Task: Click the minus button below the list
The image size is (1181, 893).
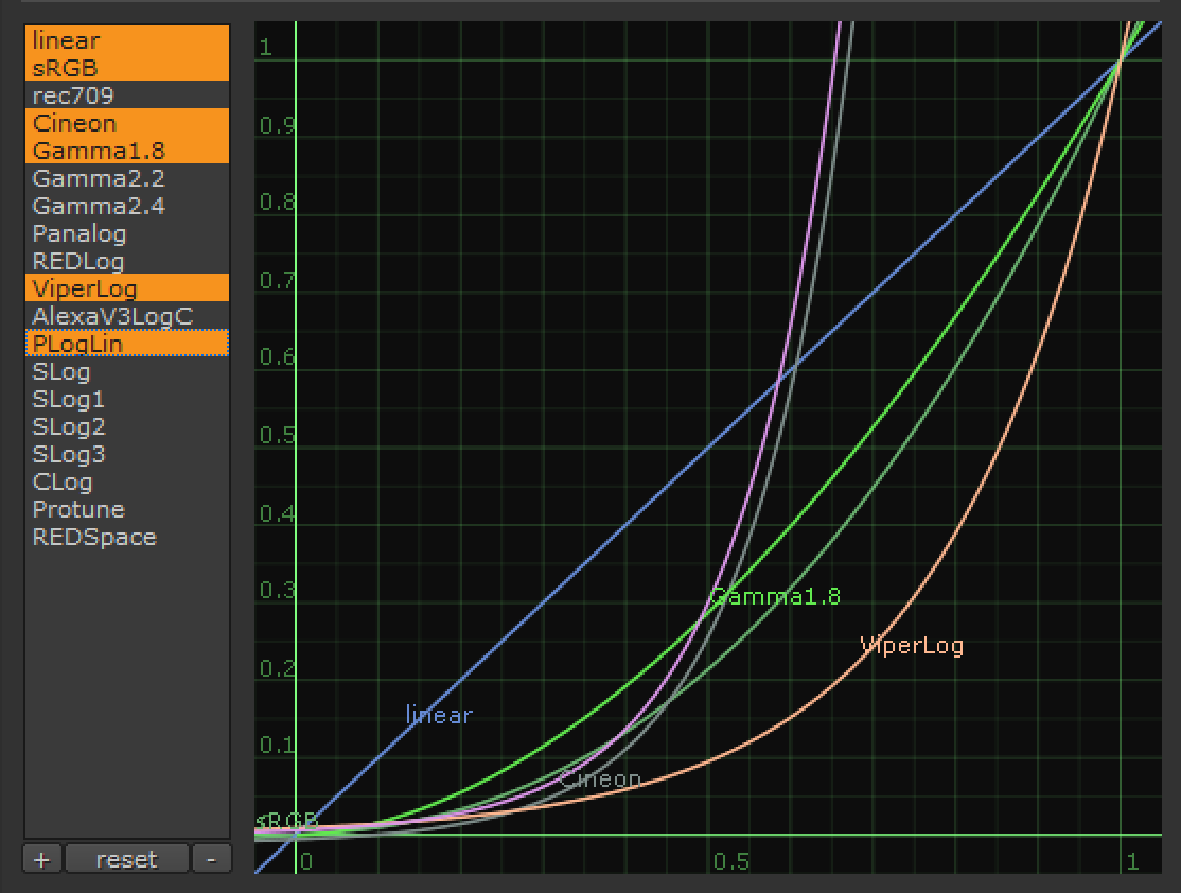Action: tap(211, 859)
